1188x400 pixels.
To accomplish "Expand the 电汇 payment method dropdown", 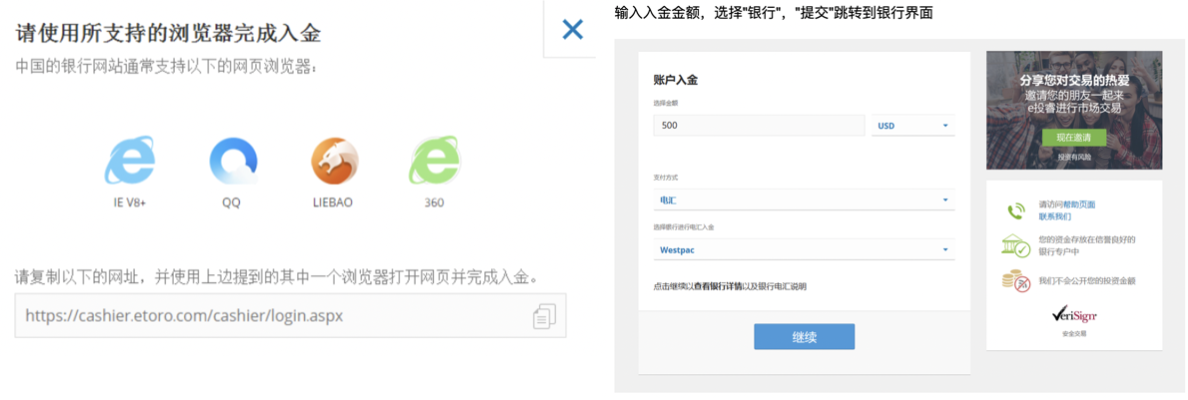I will [x=803, y=200].
